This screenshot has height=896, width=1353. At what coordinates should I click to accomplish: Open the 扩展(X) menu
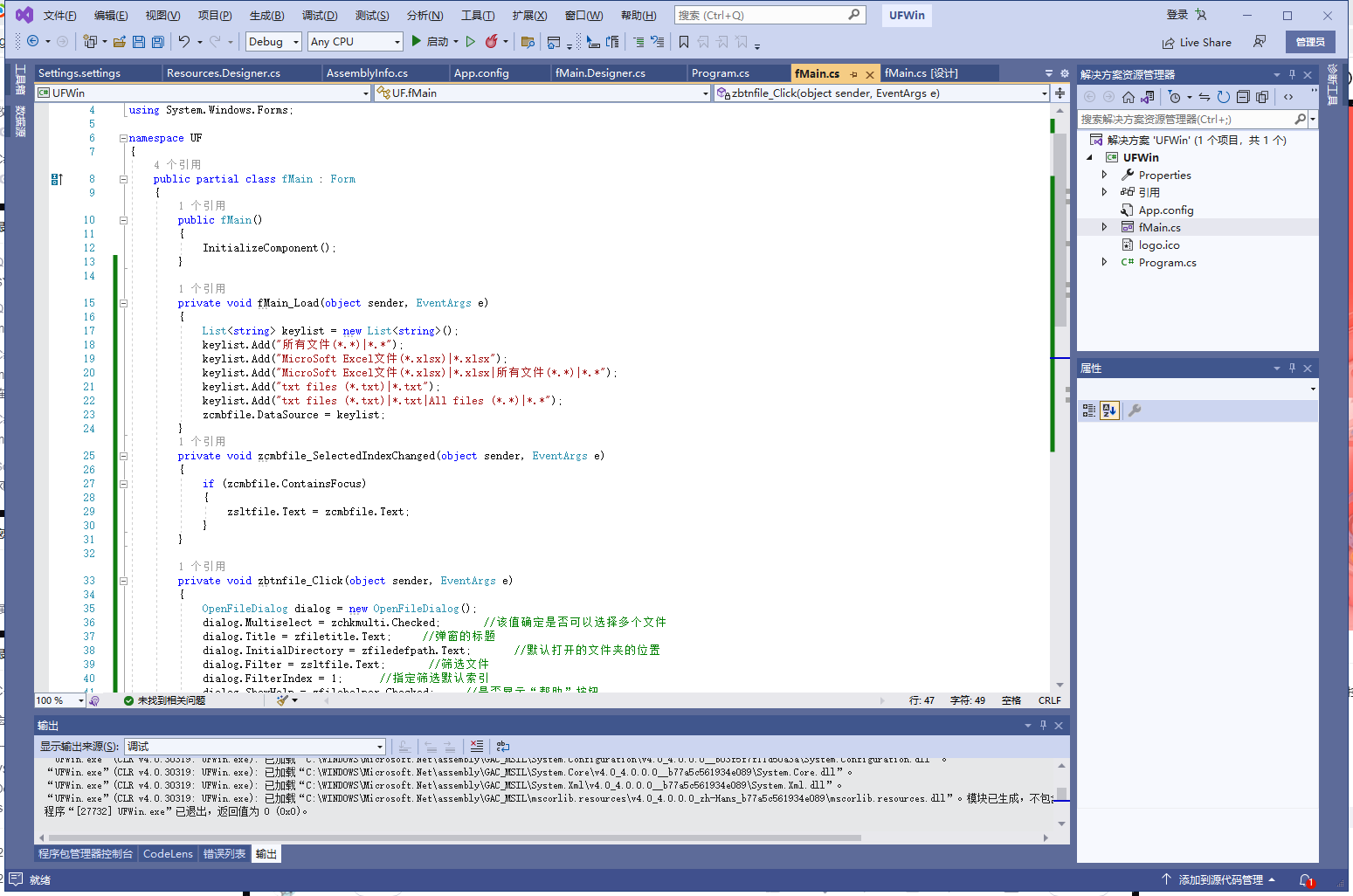click(529, 16)
